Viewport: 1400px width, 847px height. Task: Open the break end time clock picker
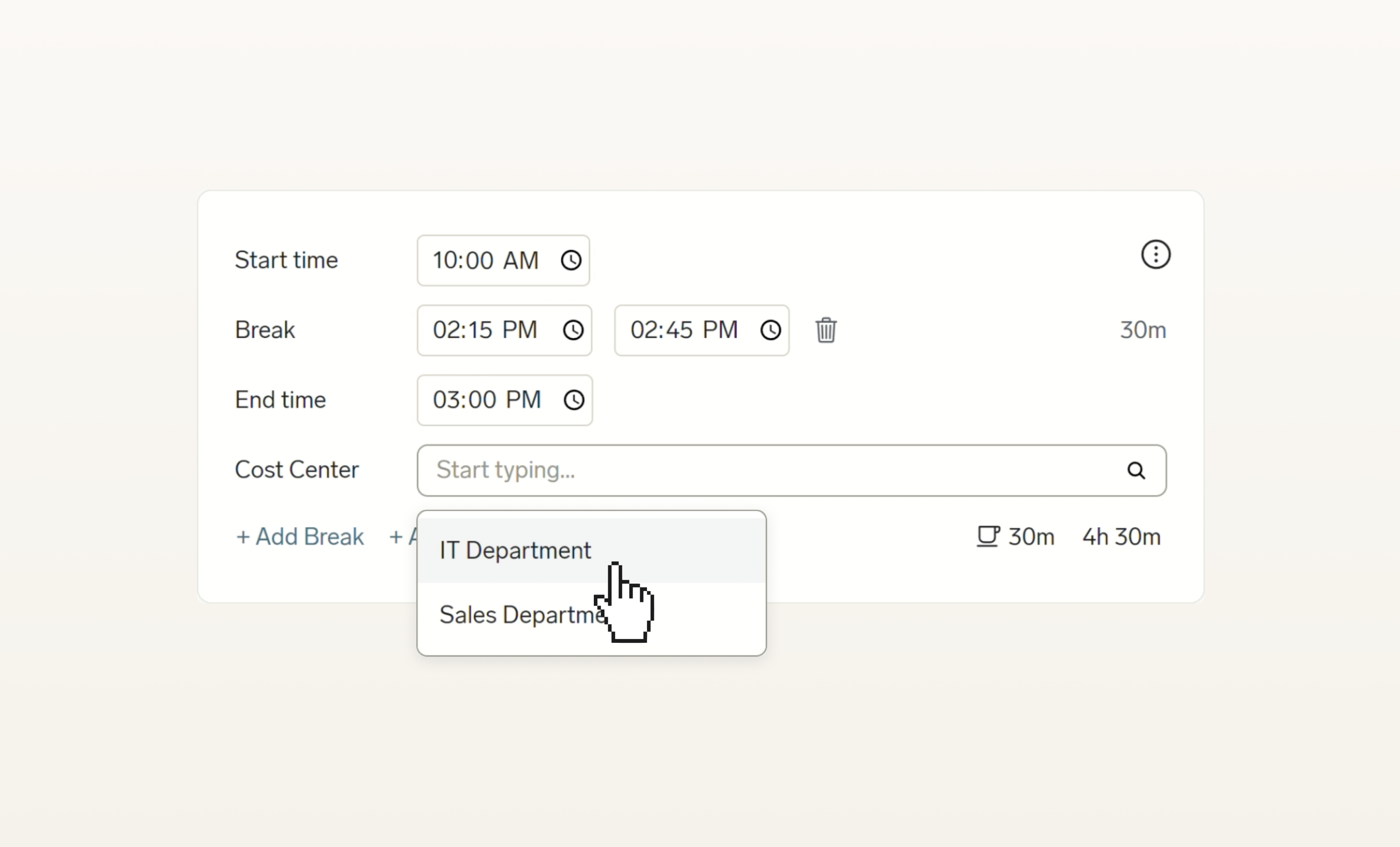click(770, 330)
